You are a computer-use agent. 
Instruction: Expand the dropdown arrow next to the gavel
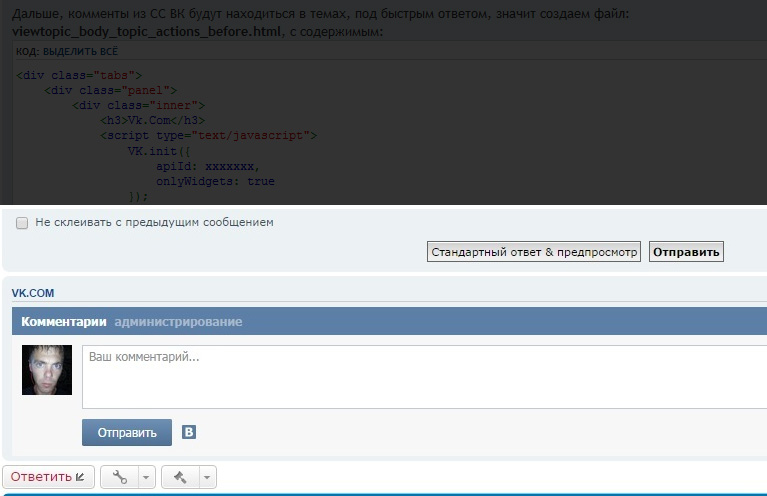click(x=206, y=477)
